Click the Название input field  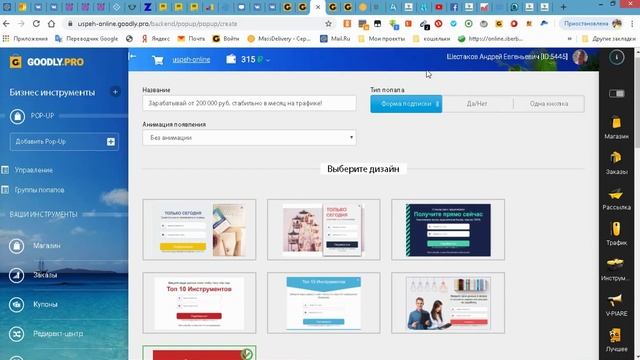(249, 103)
